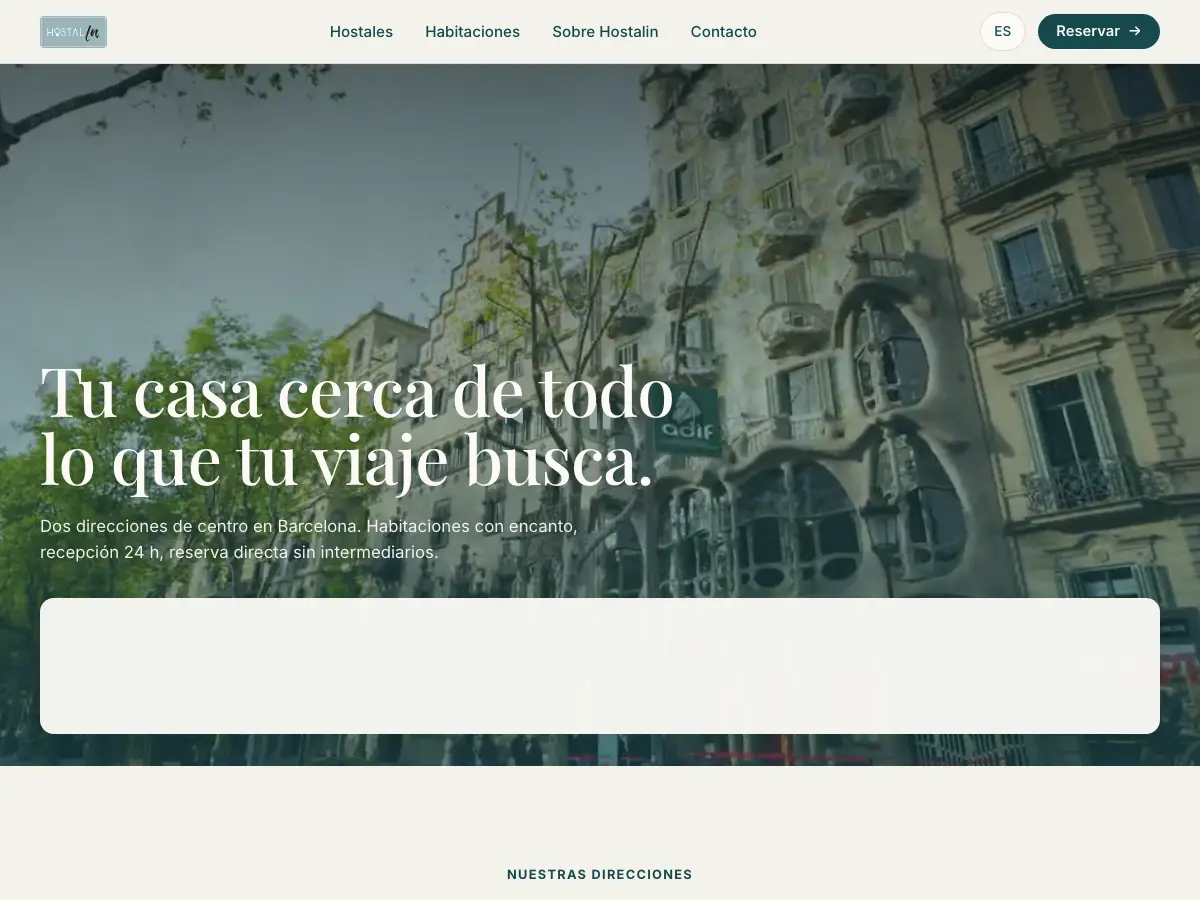Click the Reservar button
This screenshot has width=1200, height=900.
click(x=1098, y=31)
